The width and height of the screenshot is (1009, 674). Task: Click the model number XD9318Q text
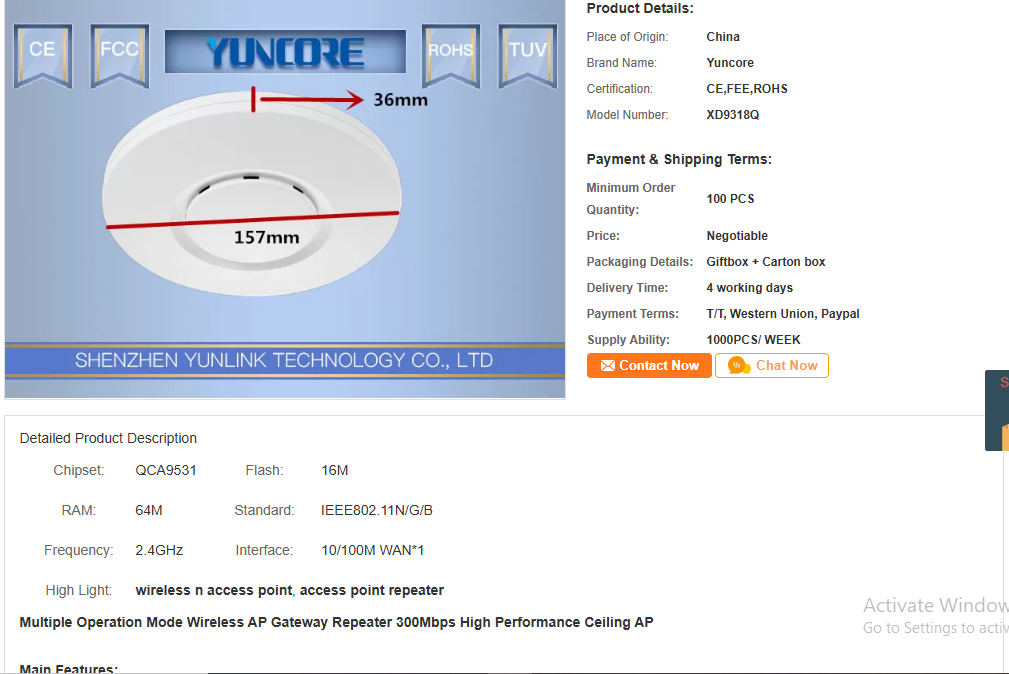pos(732,115)
